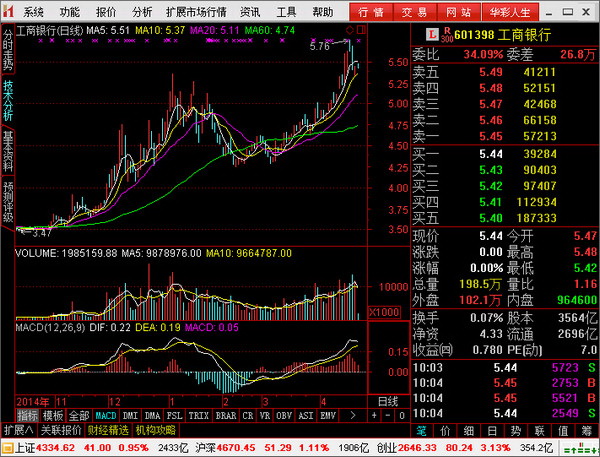Switch indicator to MACD
Image resolution: width=600 pixels, height=457 pixels.
point(106,415)
